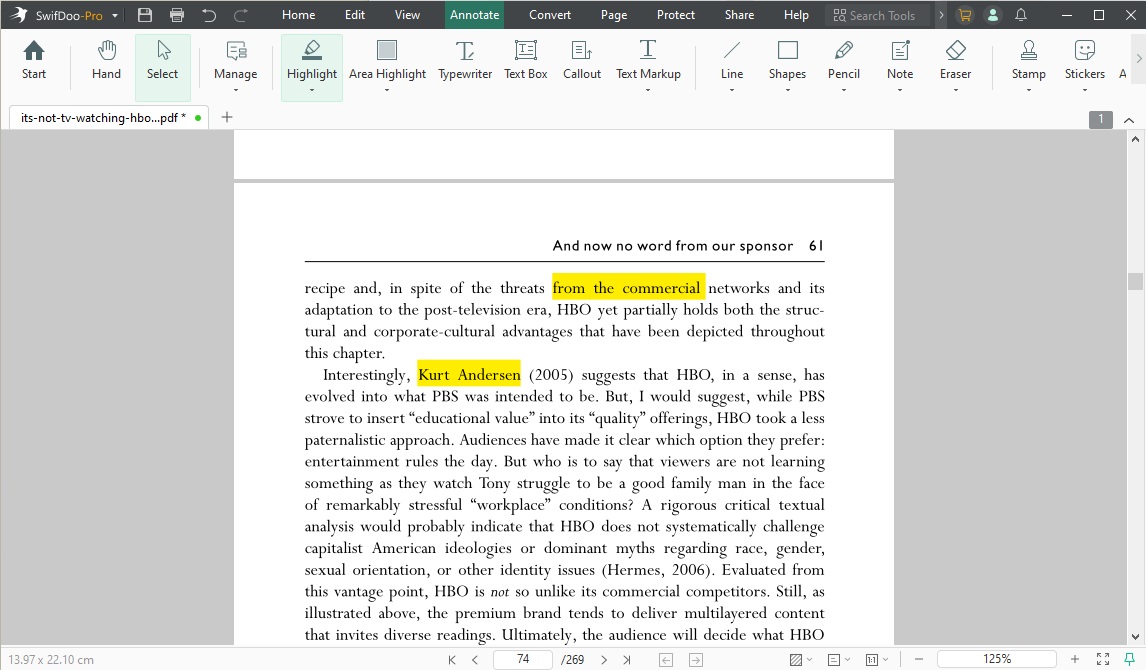Print the document
1146x670 pixels.
coord(177,15)
